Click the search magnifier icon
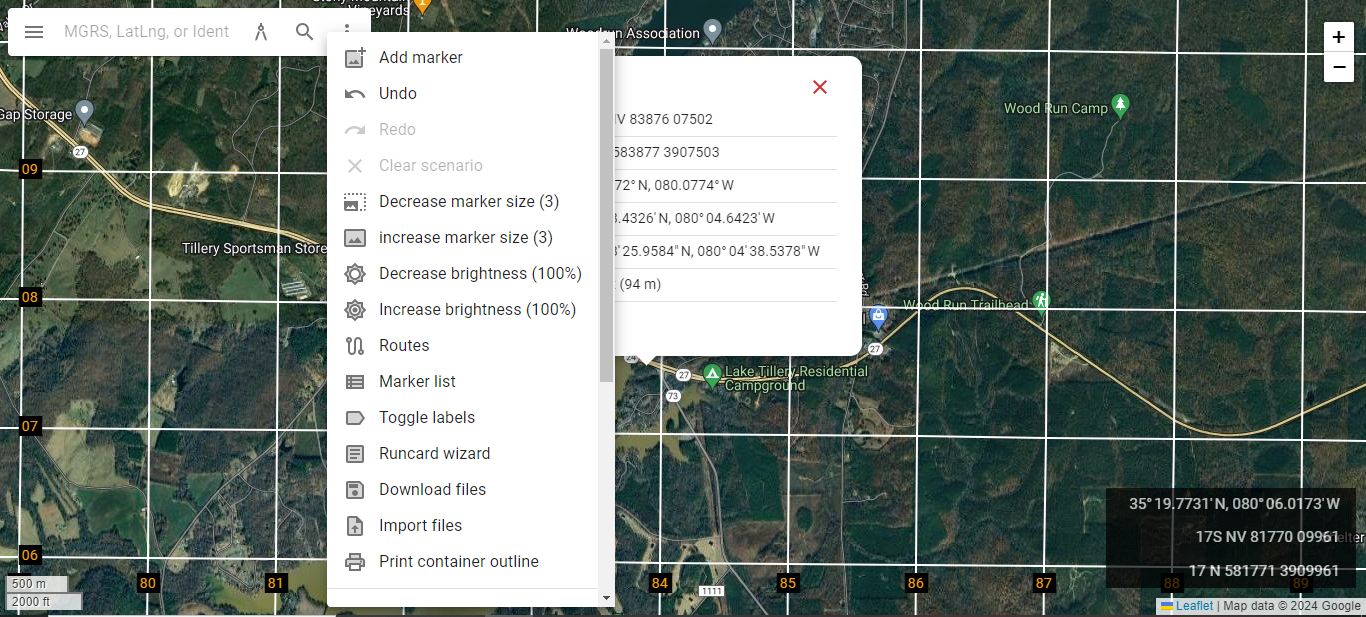This screenshot has height=617, width=1366. pos(305,31)
